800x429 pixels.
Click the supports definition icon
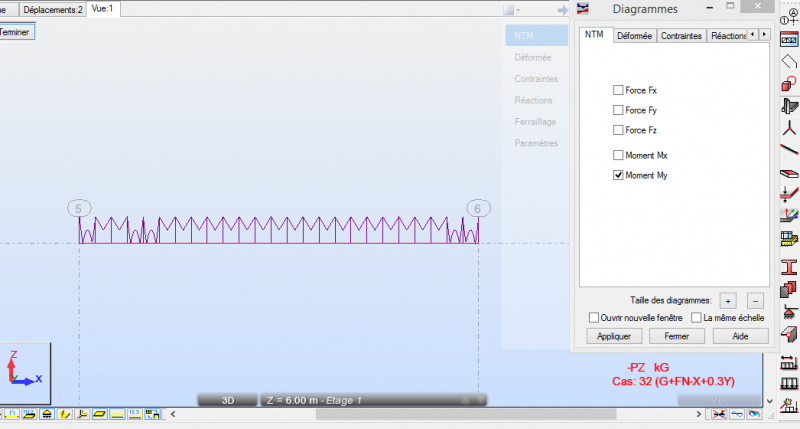(789, 312)
